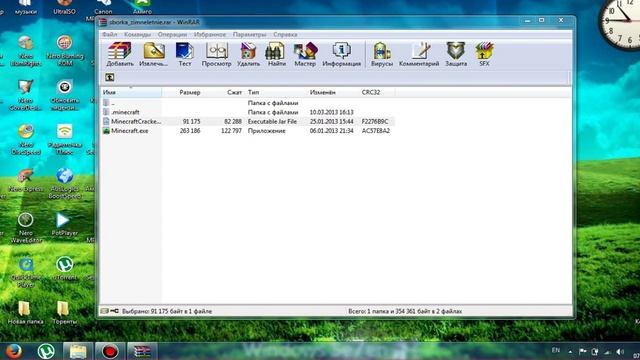Image resolution: width=640 pixels, height=360 pixels.
Task: Open the Параметры menu
Action: click(249, 34)
